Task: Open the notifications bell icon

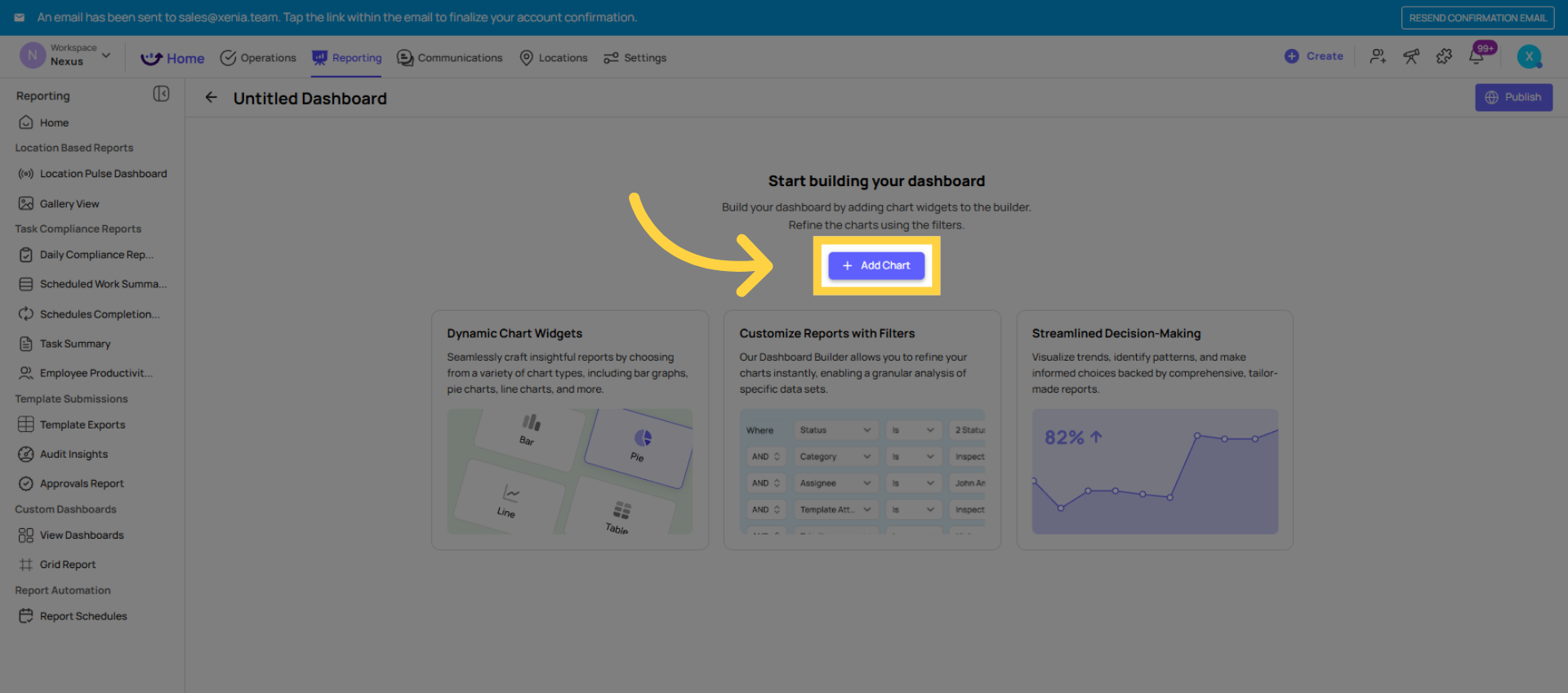Action: click(1477, 56)
